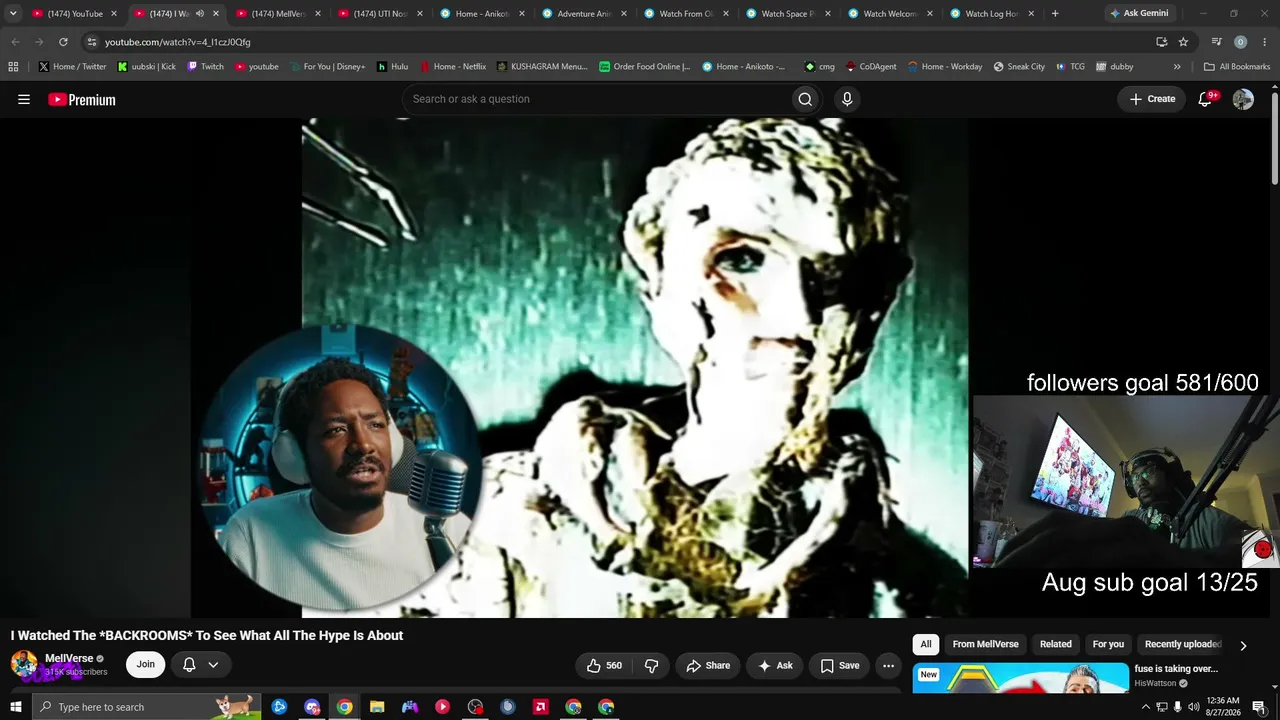Screen dimensions: 1280x720
Task: Show next filter chips with the arrow
Action: [x=1243, y=646]
